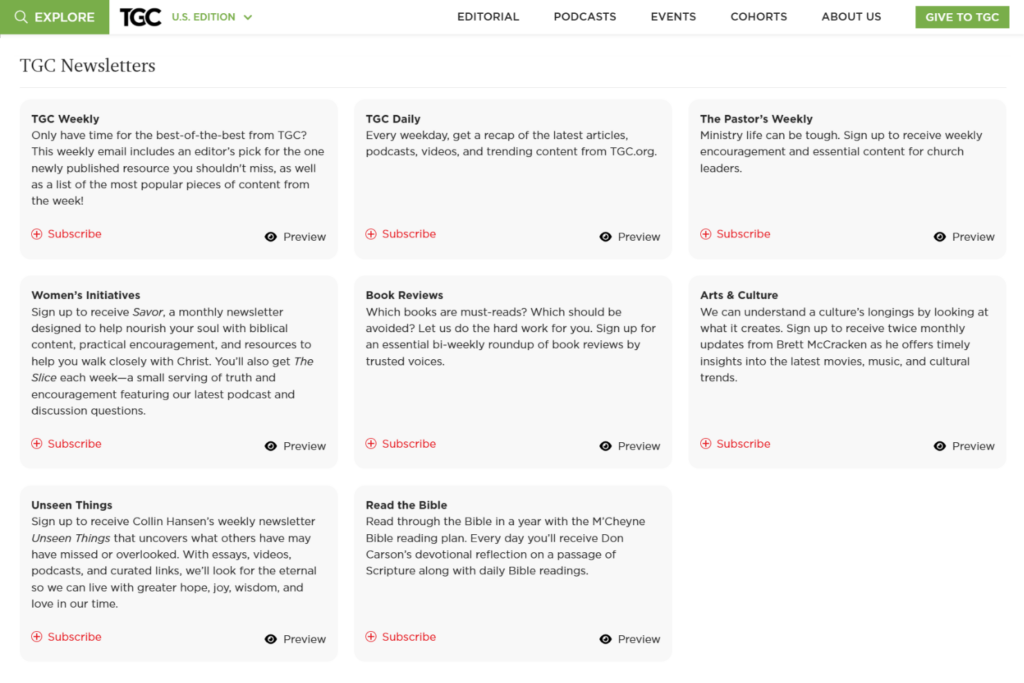
Task: Preview the Unseen Things newsletter
Action: 295,639
